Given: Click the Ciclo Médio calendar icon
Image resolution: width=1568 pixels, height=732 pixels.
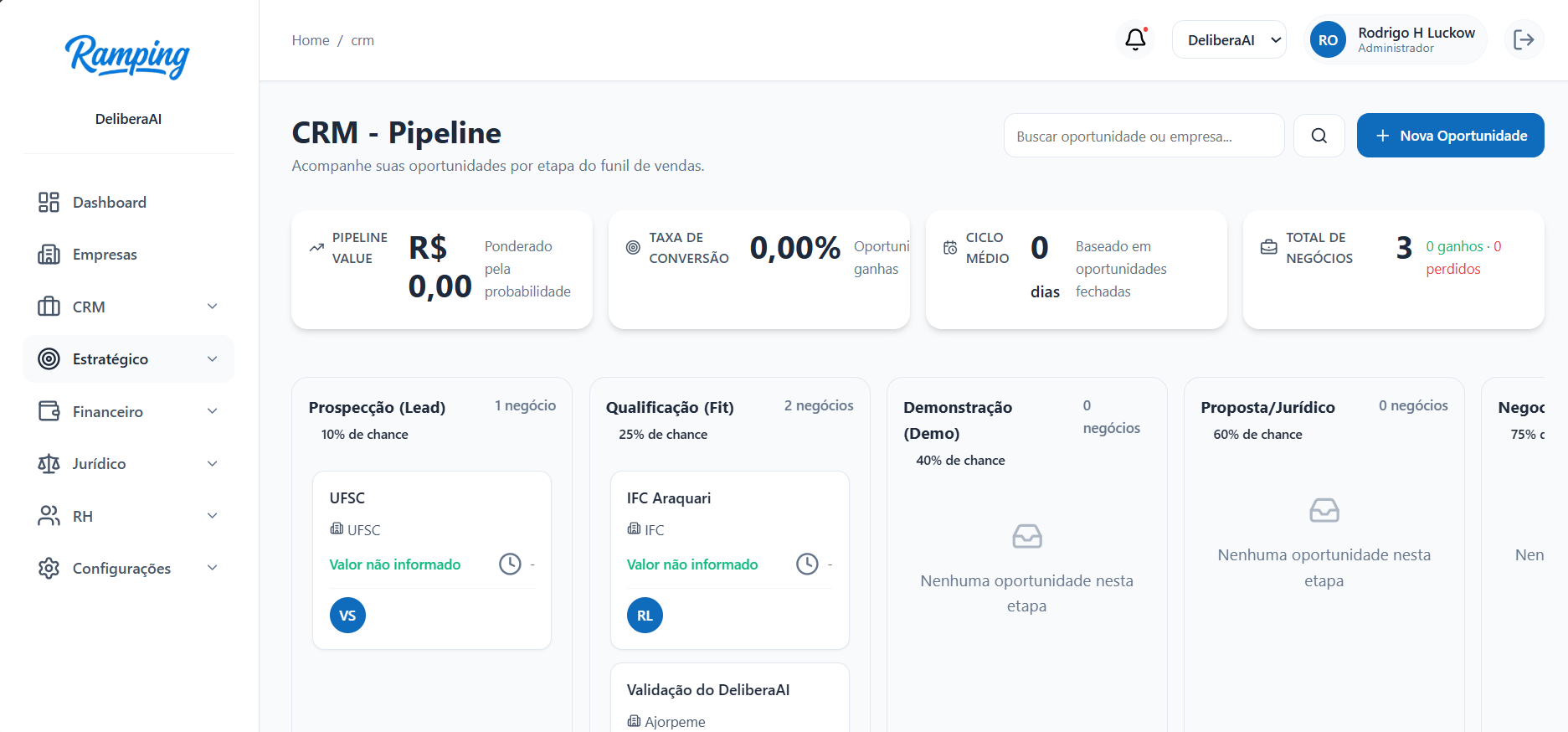Looking at the screenshot, I should click(x=950, y=248).
